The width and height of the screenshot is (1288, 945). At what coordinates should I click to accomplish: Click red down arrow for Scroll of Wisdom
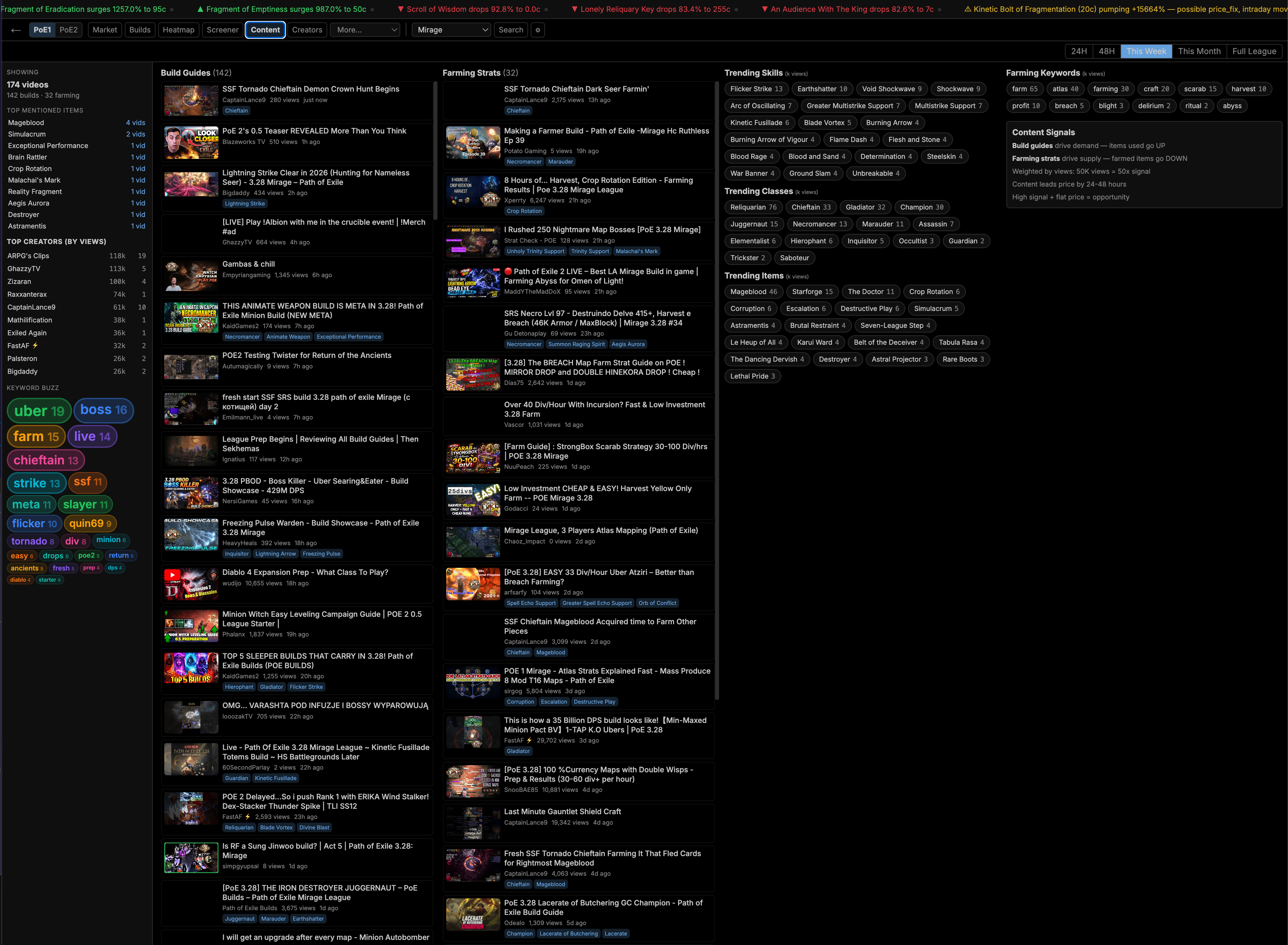point(401,10)
